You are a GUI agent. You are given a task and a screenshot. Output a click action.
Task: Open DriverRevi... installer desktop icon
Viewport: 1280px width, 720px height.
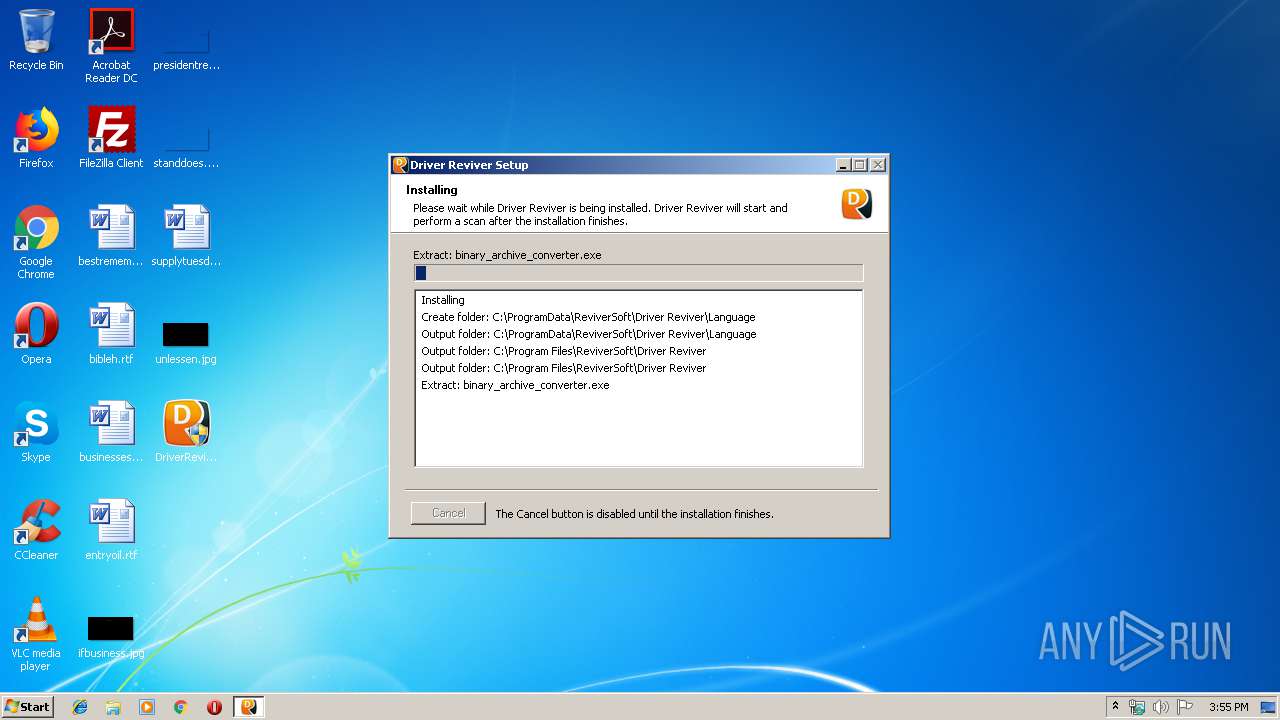pyautogui.click(x=186, y=432)
